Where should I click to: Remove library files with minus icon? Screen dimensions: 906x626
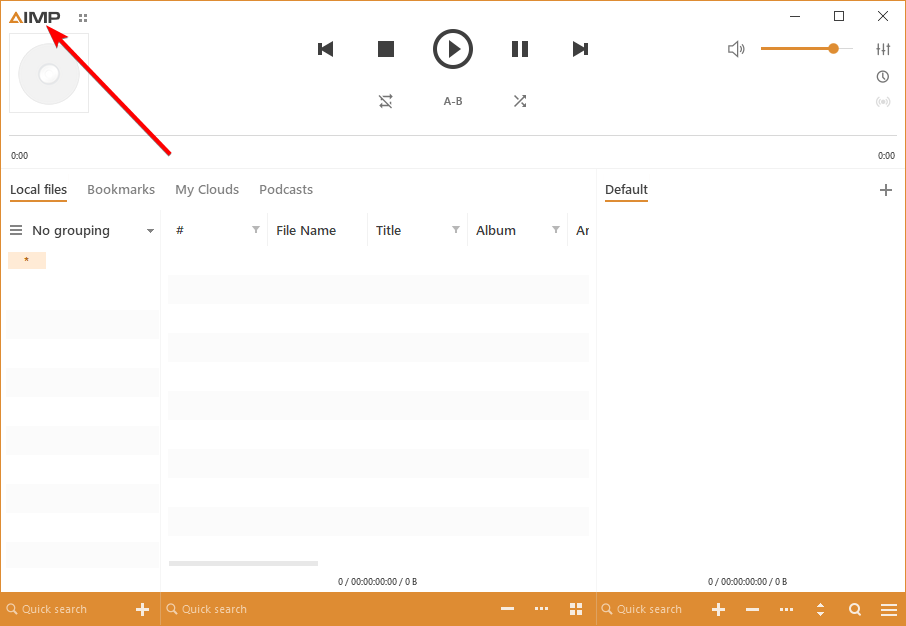coord(507,609)
